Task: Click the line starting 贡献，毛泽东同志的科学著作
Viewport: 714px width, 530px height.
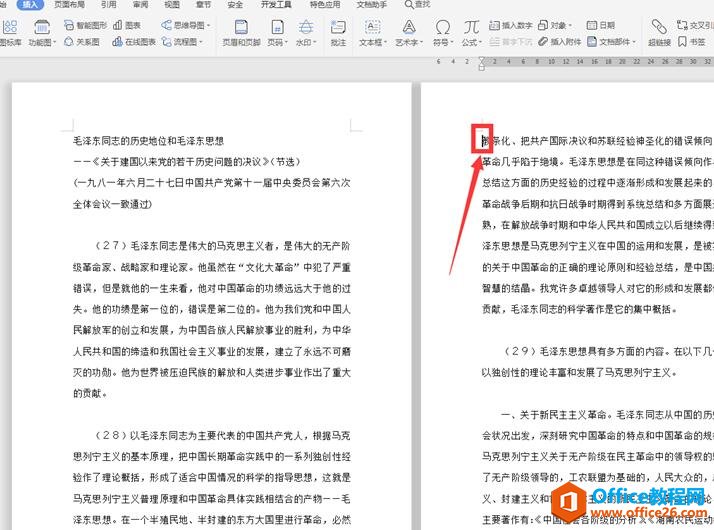Action: (x=579, y=309)
